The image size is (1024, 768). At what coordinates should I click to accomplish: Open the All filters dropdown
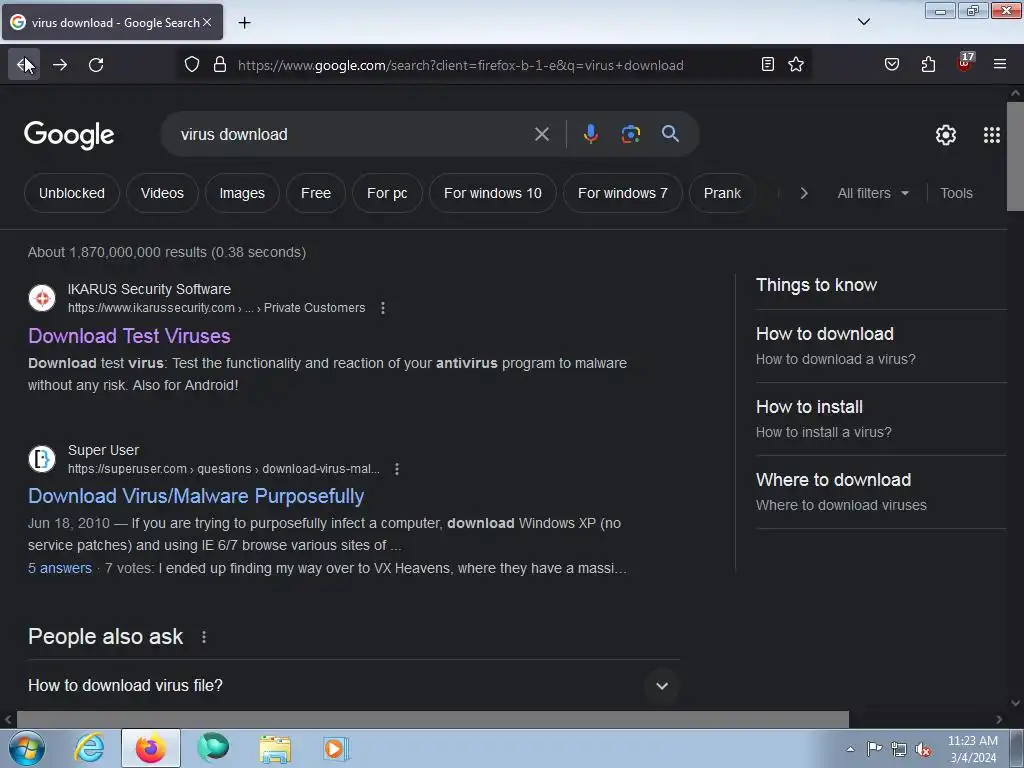(873, 193)
